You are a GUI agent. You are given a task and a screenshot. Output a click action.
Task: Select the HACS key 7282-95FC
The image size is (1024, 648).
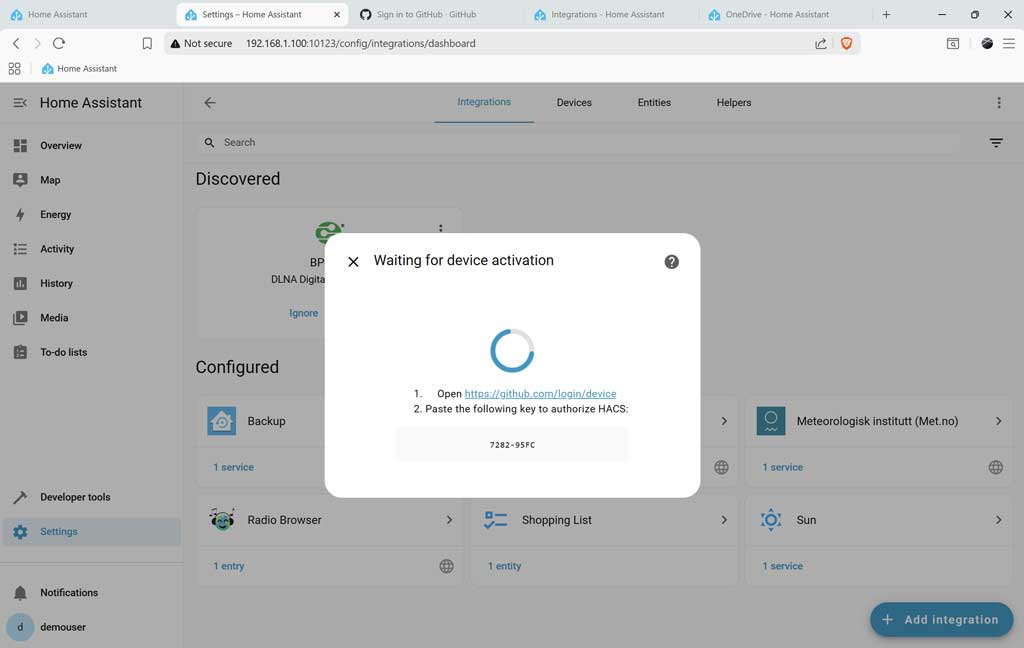coord(513,445)
